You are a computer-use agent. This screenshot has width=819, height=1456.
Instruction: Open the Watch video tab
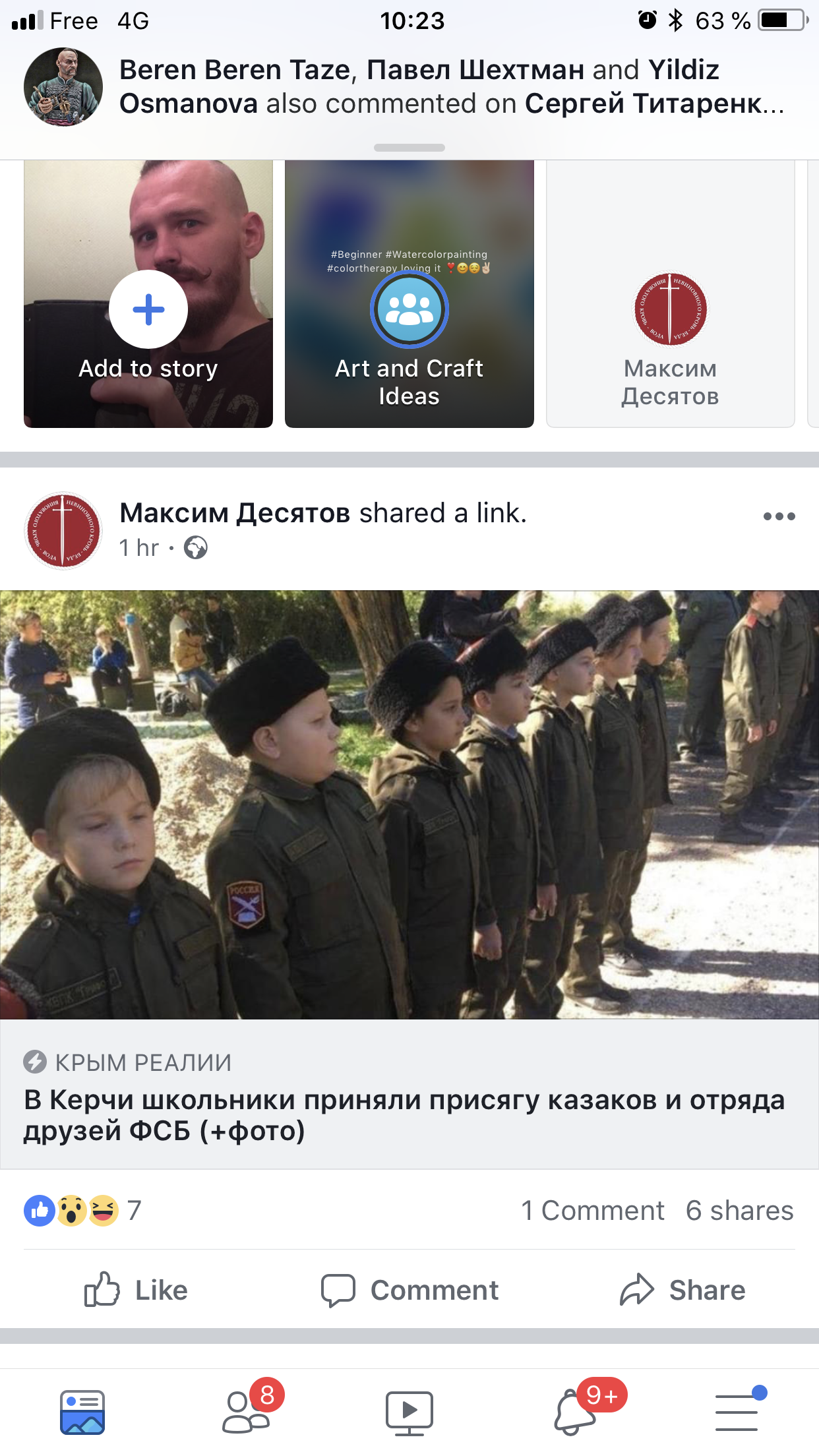coord(409,1413)
